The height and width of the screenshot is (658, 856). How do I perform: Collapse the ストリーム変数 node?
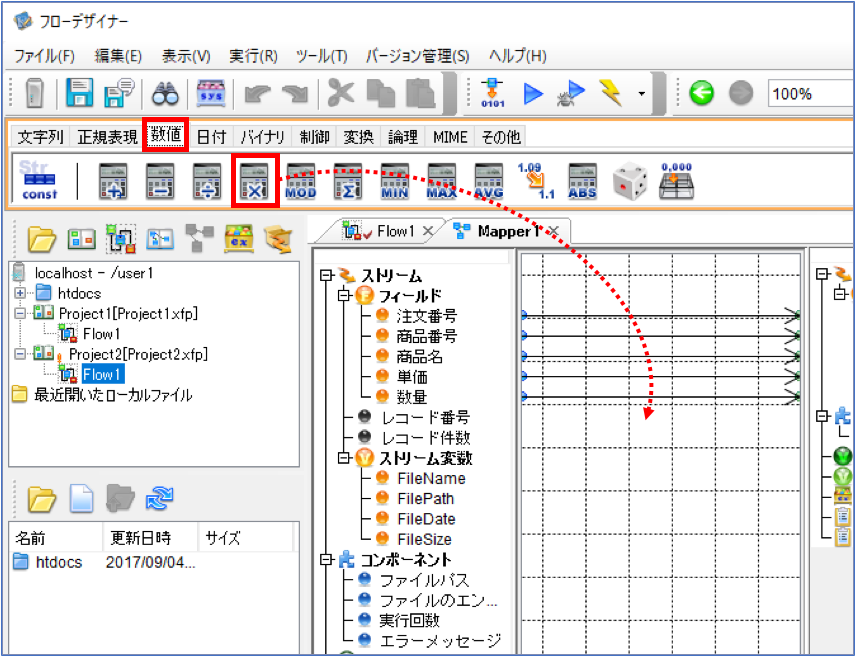(x=343, y=458)
